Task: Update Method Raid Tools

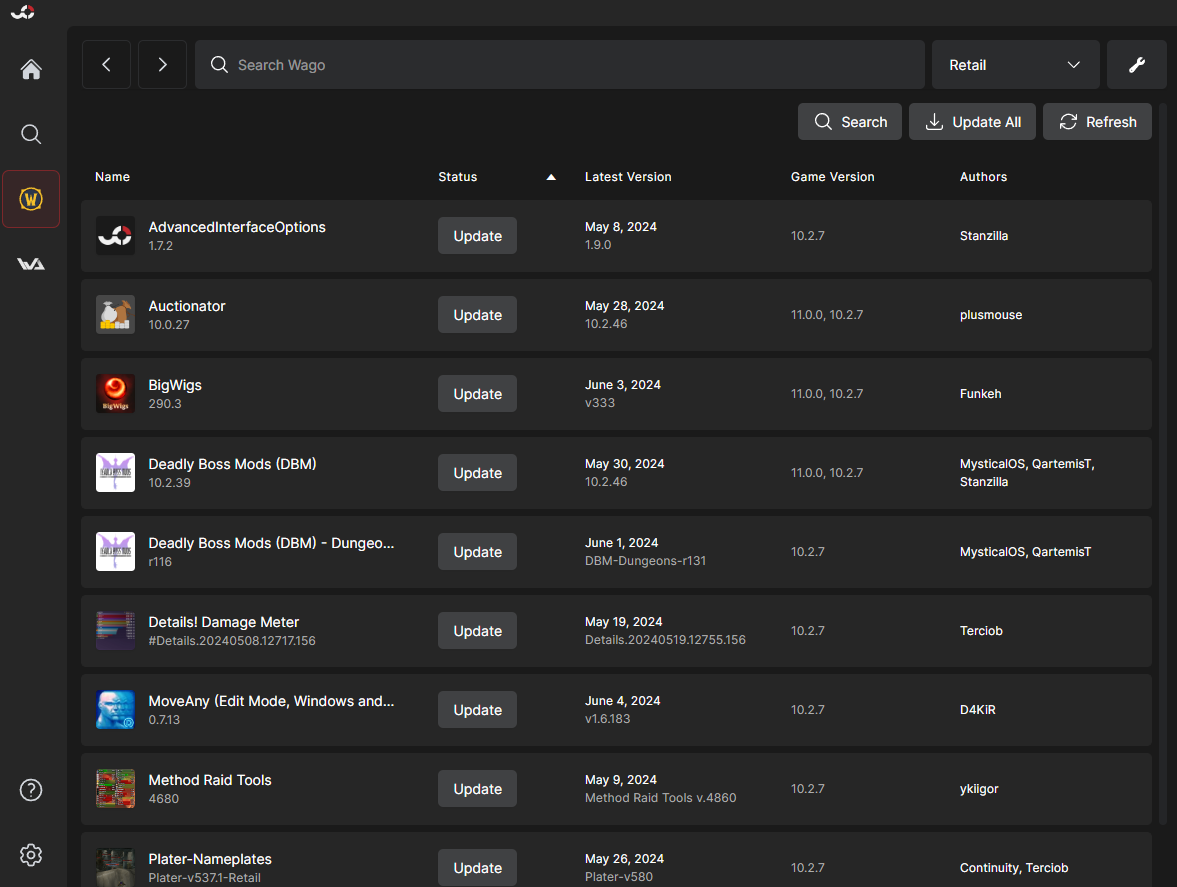Action: [x=477, y=789]
